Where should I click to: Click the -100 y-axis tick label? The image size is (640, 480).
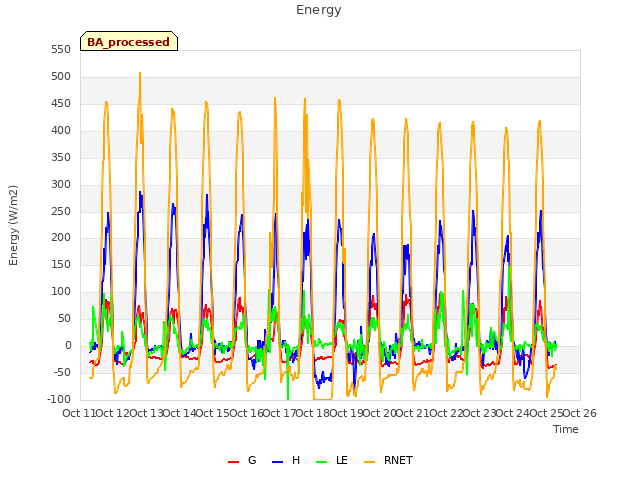59,399
